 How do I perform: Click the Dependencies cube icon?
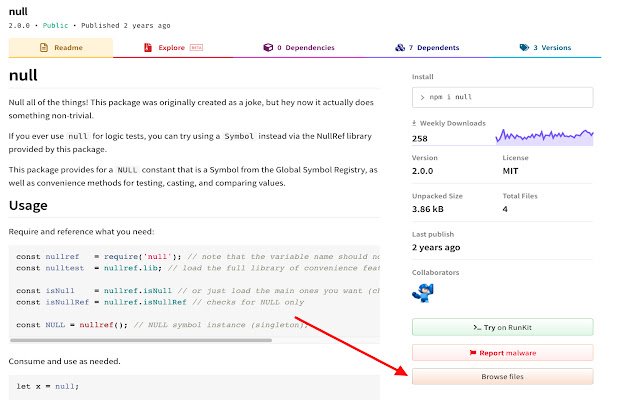[x=268, y=48]
